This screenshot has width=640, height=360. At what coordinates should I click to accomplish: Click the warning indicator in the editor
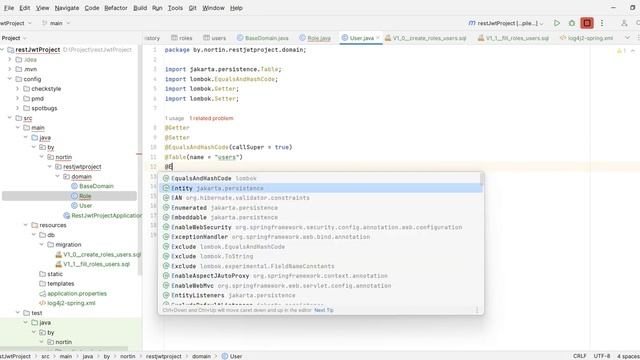[x=620, y=51]
